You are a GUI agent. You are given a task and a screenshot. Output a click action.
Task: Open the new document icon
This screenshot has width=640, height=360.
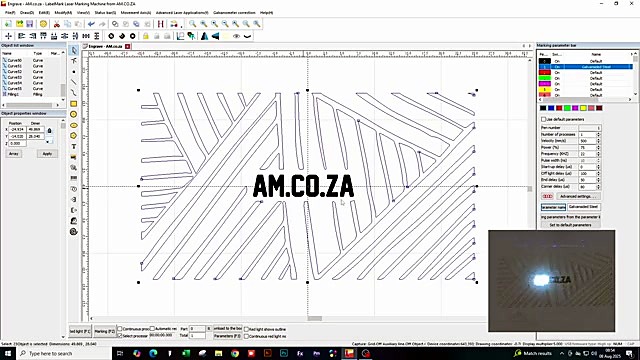pyautogui.click(x=8, y=24)
